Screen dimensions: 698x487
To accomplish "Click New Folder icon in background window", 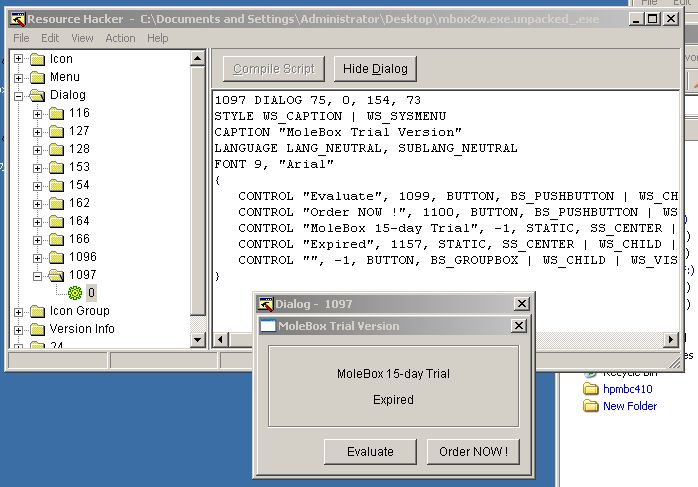I will [x=591, y=406].
